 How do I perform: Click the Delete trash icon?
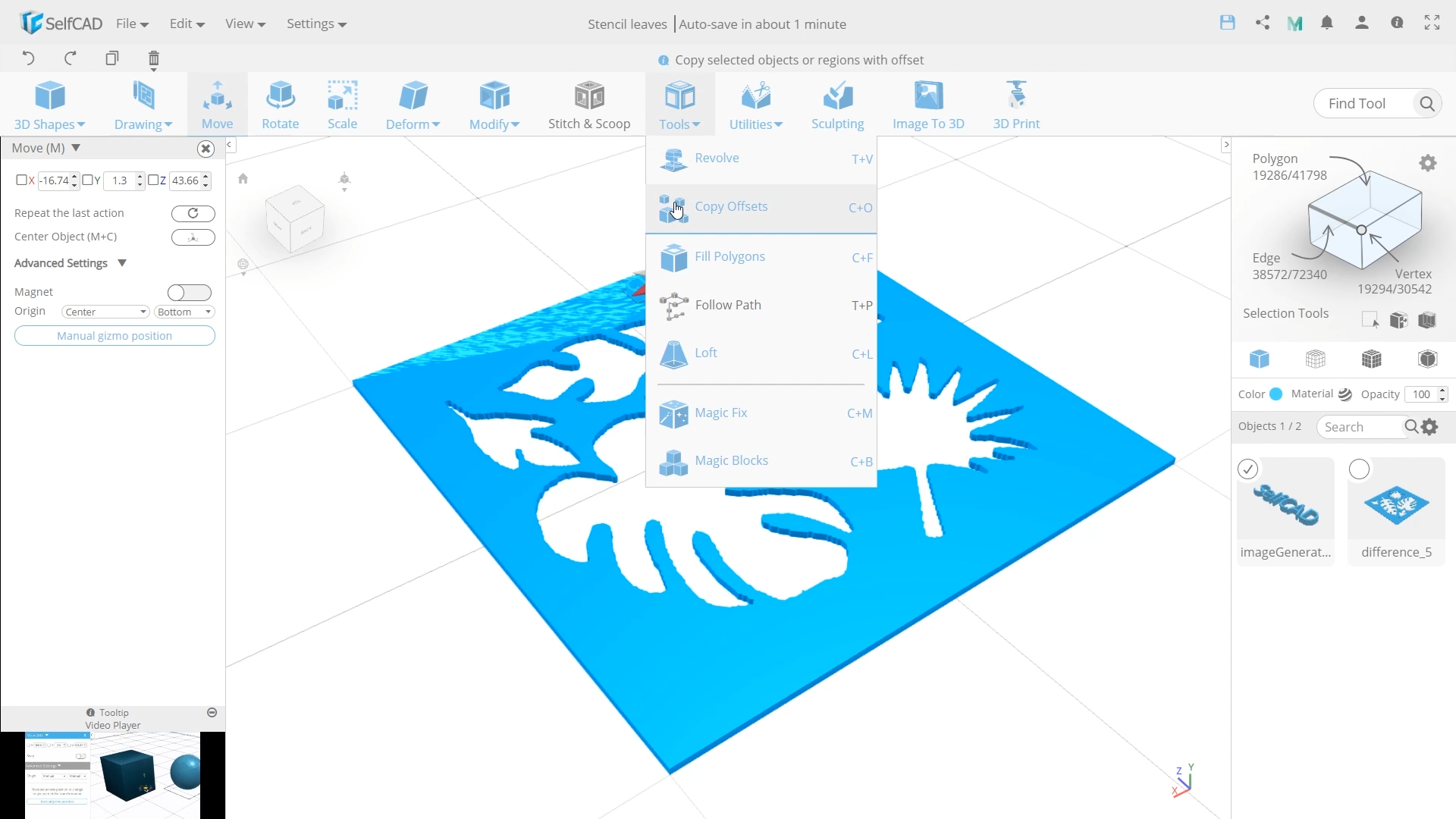pyautogui.click(x=154, y=59)
